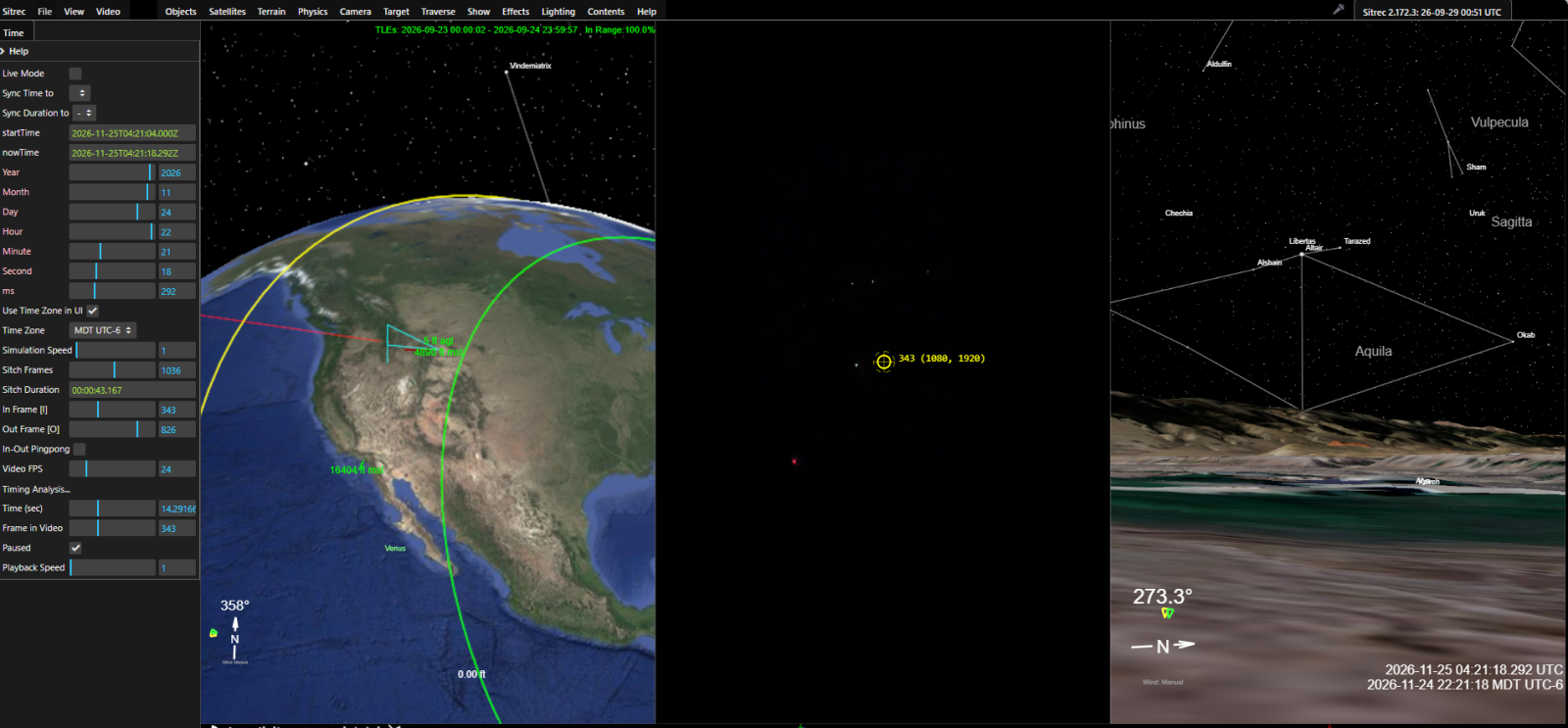This screenshot has height=728, width=1568.
Task: Click the Aquila constellation label
Action: tap(1373, 351)
